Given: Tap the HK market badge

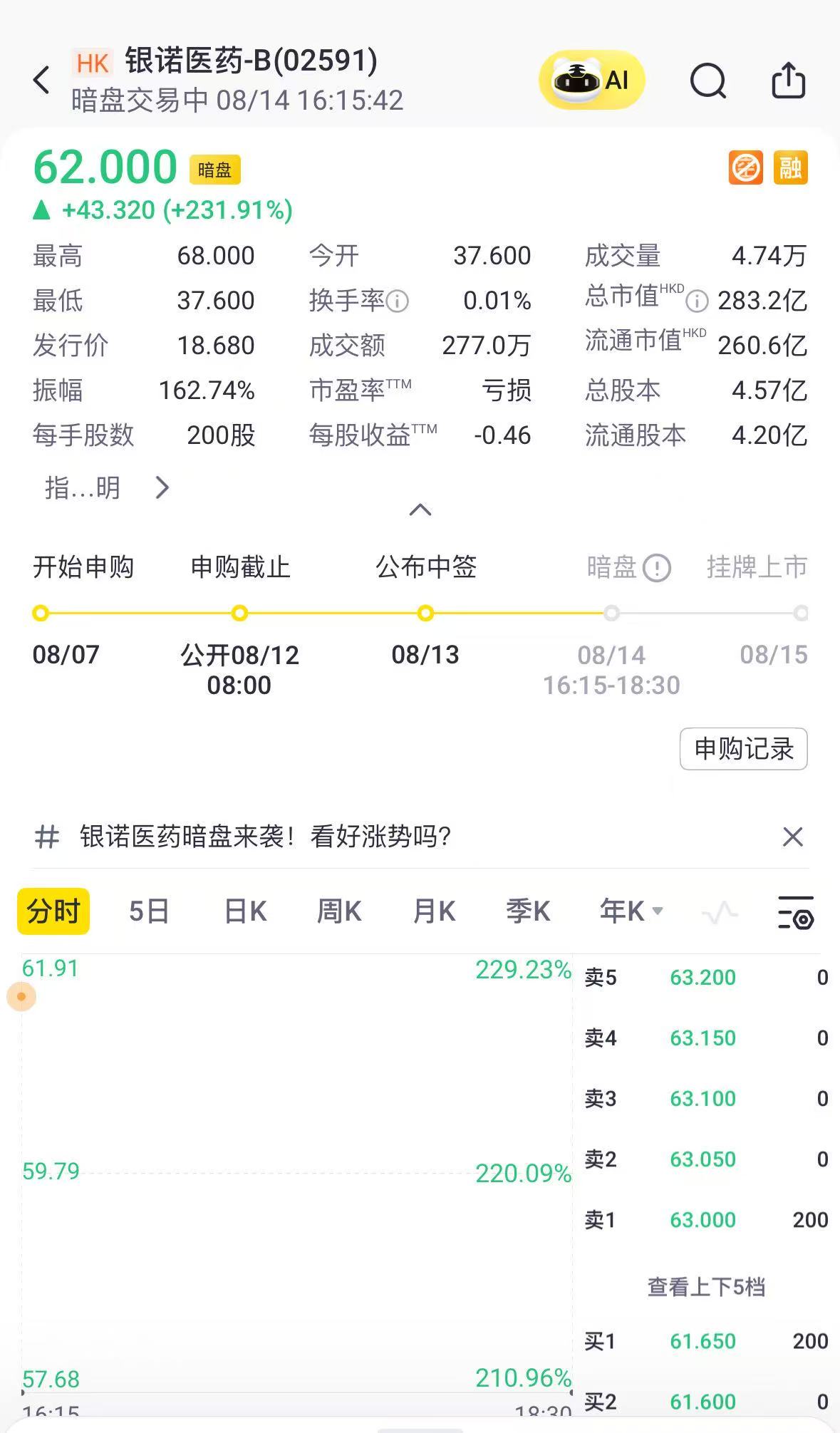Looking at the screenshot, I should (93, 63).
